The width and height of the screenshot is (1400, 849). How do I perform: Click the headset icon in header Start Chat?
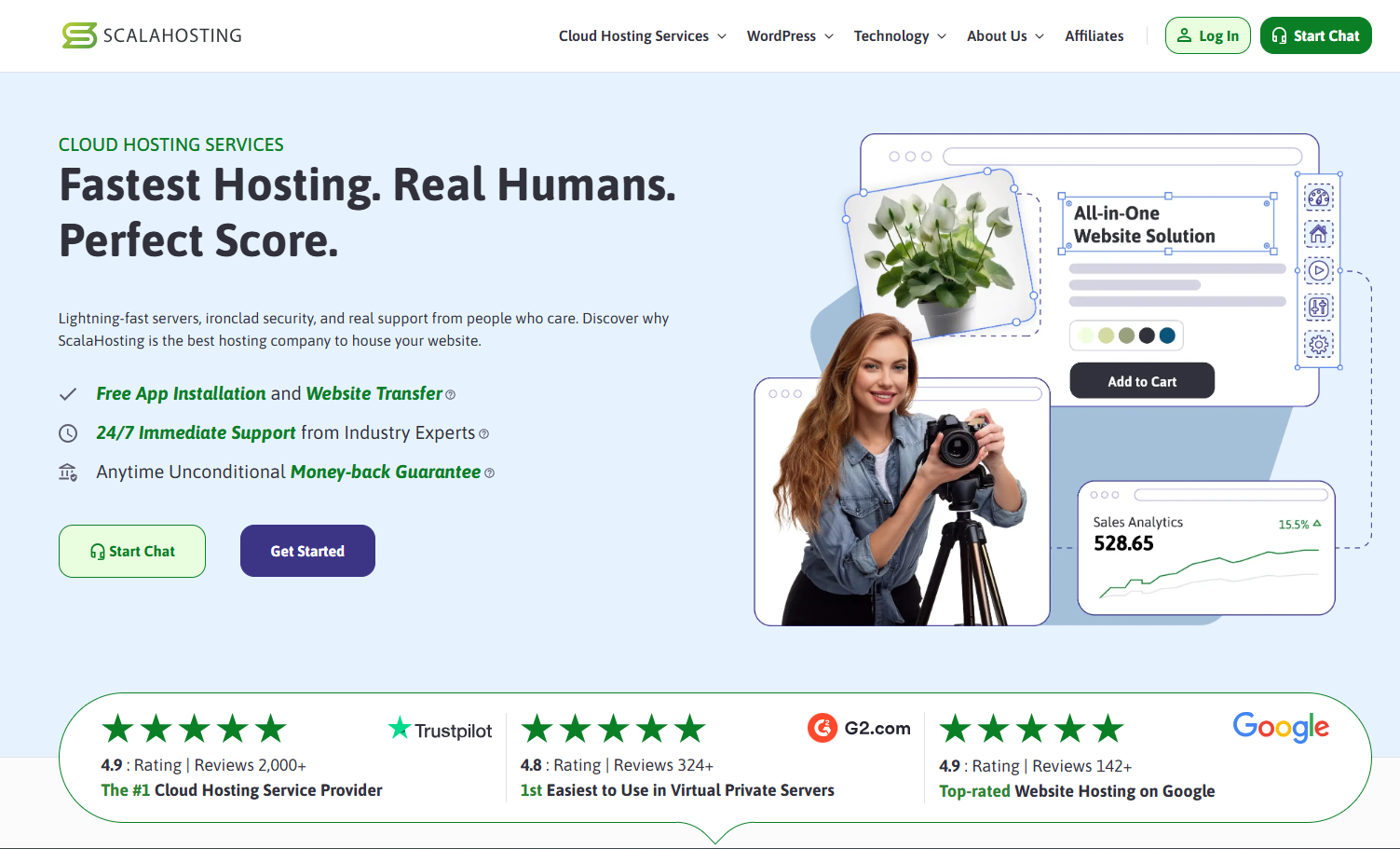[x=1279, y=35]
